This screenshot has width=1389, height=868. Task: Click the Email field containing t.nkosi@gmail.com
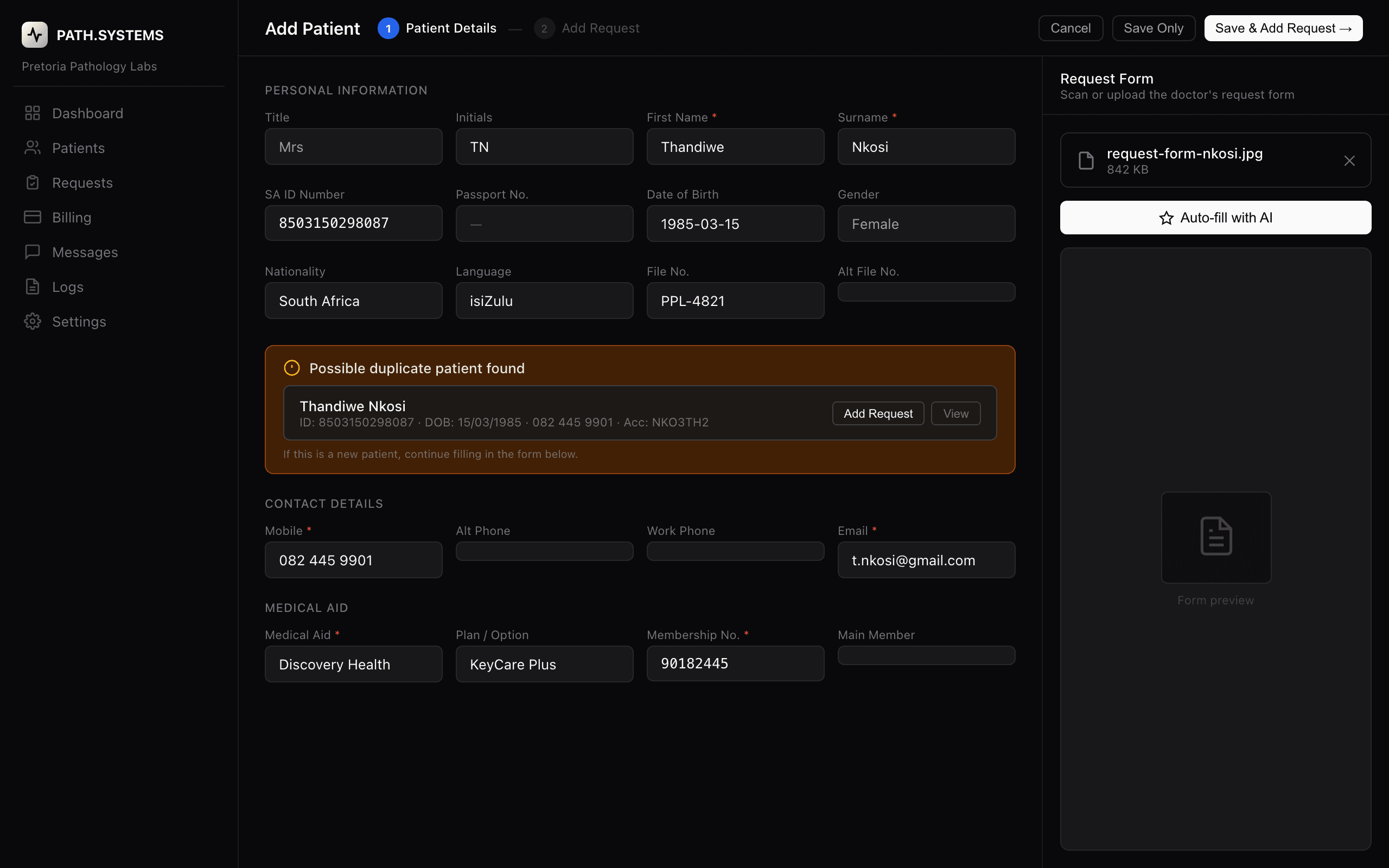coord(926,560)
